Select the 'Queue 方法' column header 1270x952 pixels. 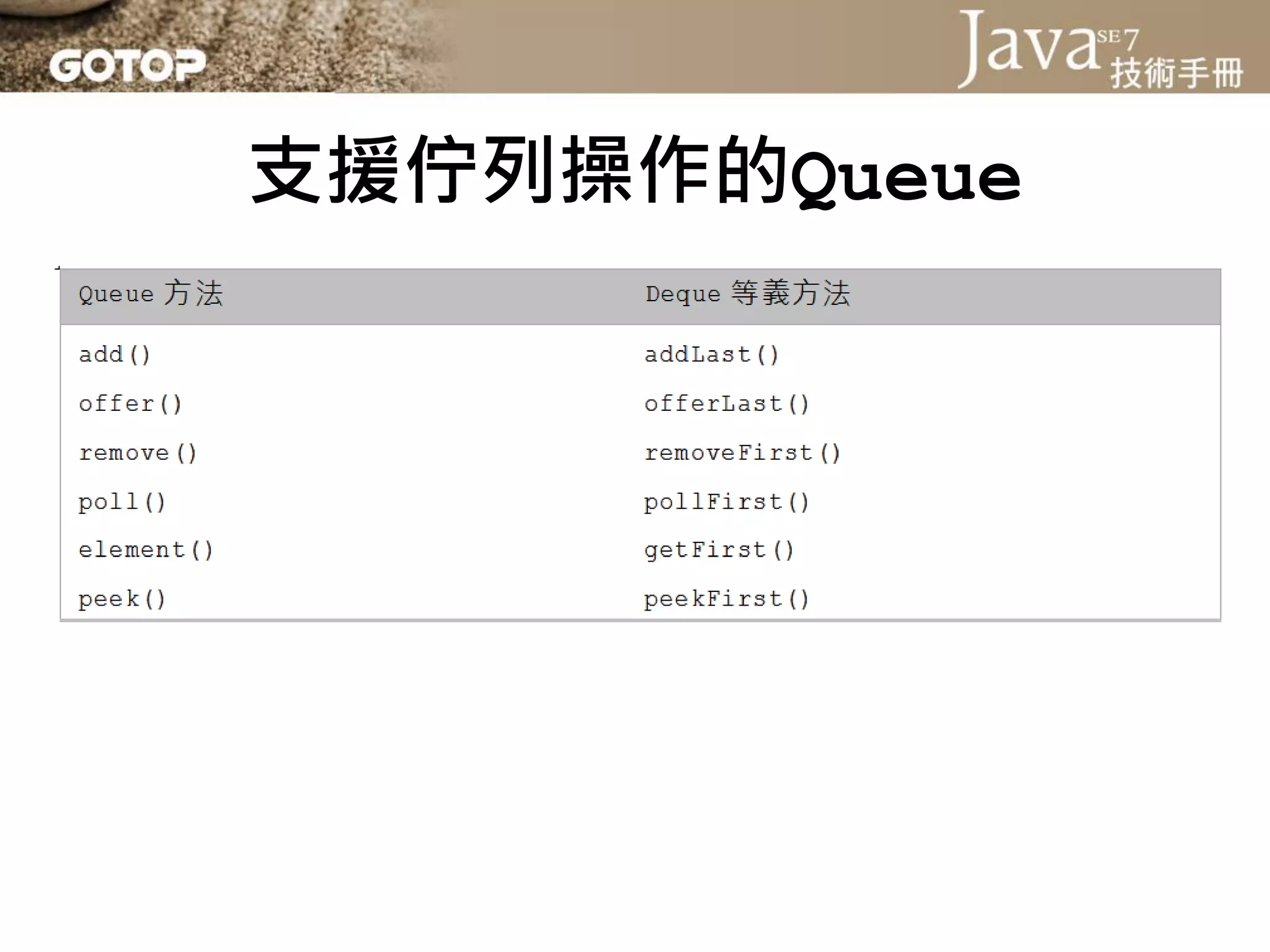coord(151,293)
